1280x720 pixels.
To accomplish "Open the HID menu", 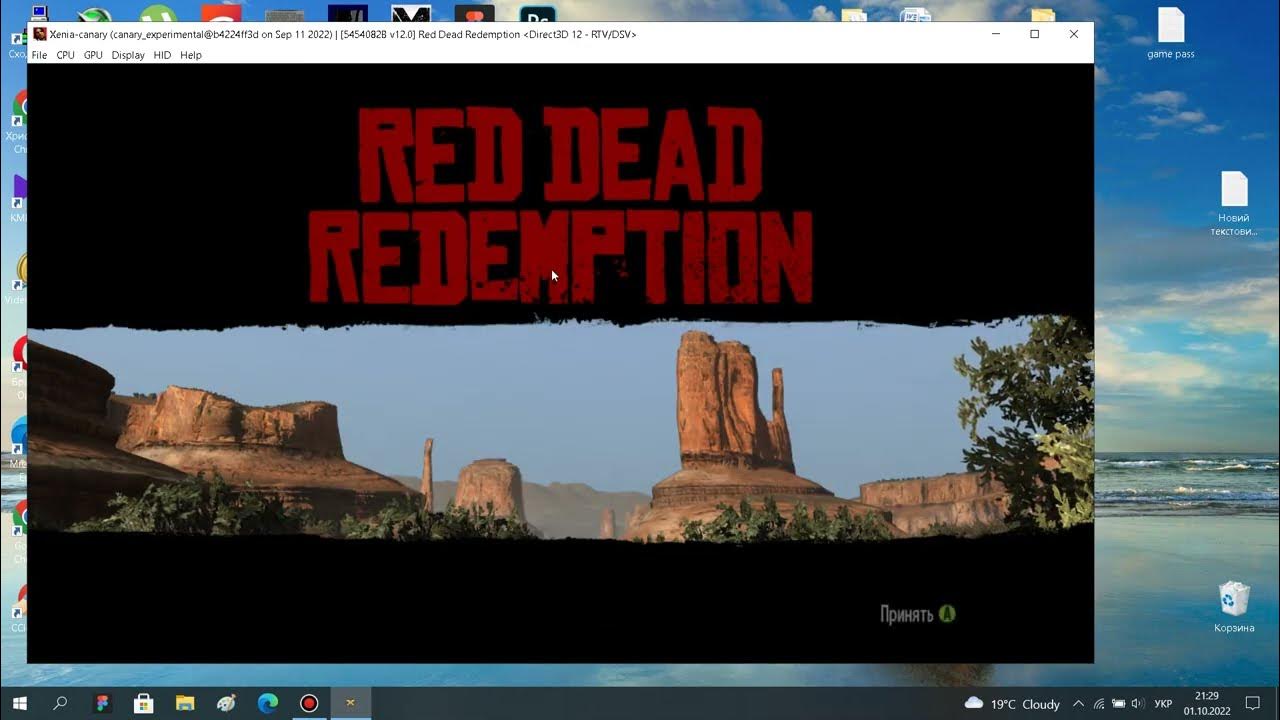I will click(x=162, y=55).
